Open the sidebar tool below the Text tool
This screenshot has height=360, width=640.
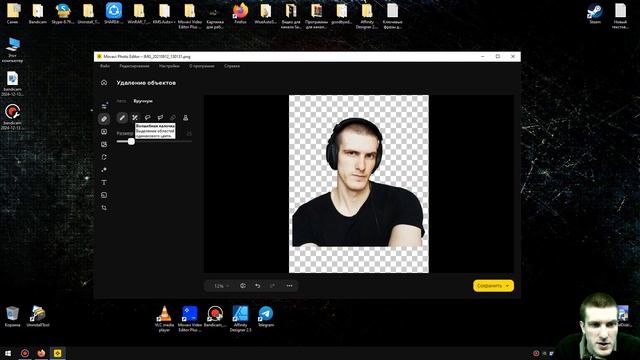coord(104,195)
